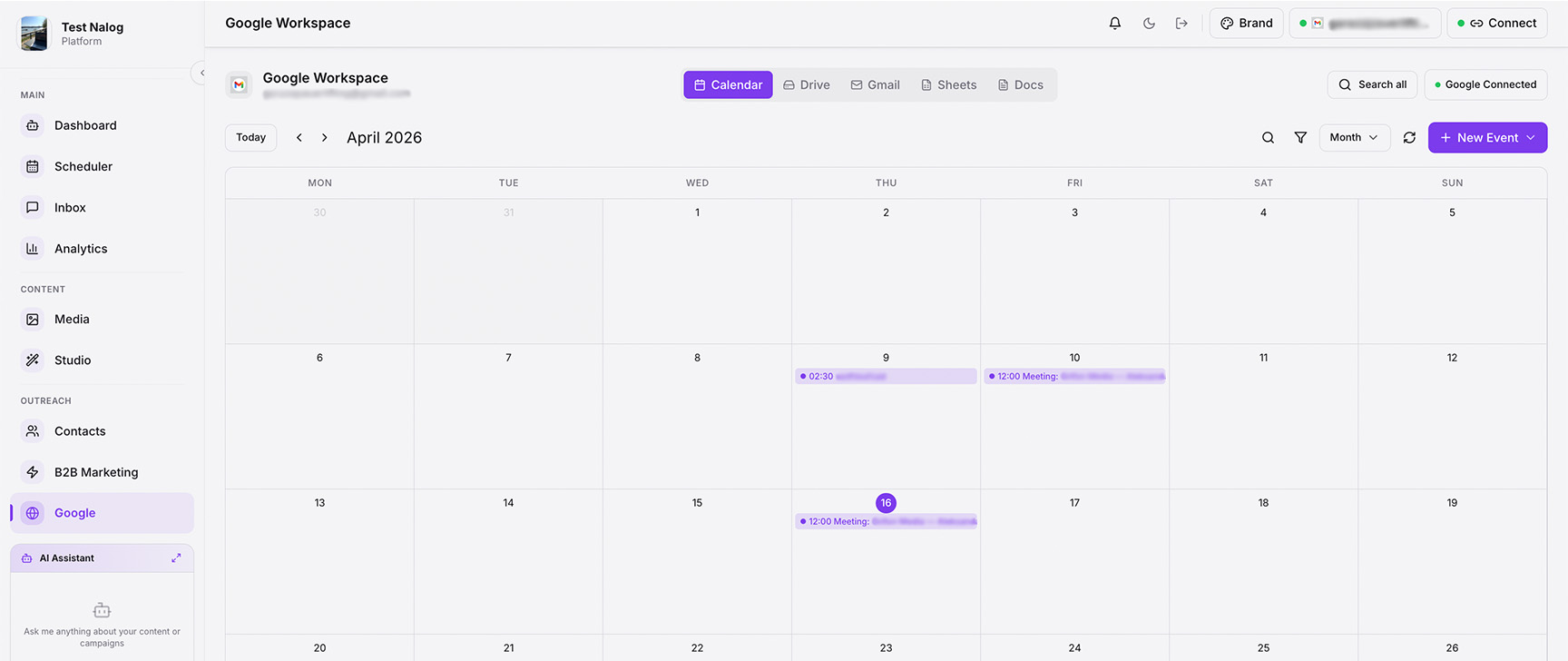1568x661 pixels.
Task: Click the AI Assistant robot icon
Action: tap(102, 610)
